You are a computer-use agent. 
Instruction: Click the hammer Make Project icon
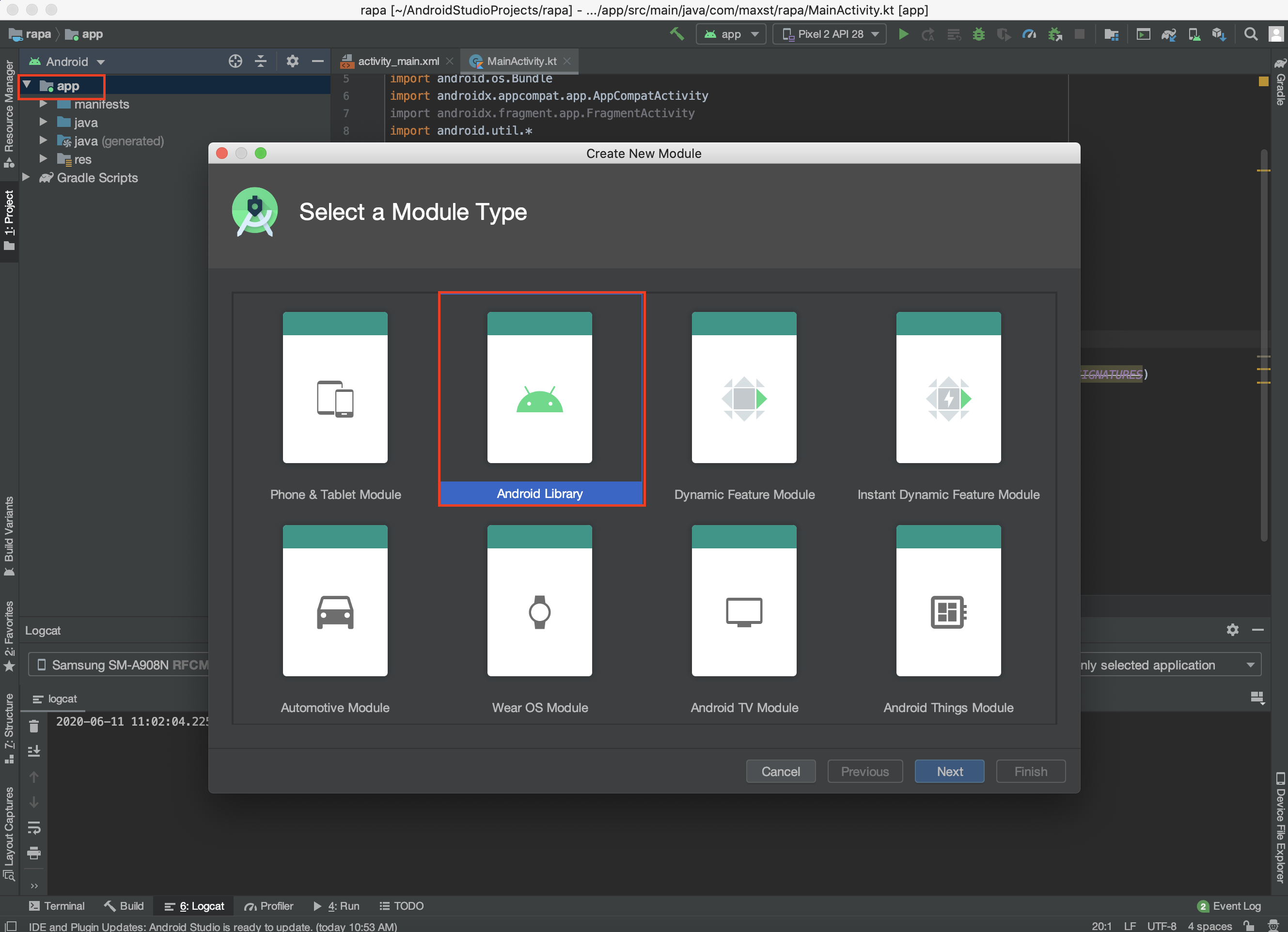(x=676, y=34)
